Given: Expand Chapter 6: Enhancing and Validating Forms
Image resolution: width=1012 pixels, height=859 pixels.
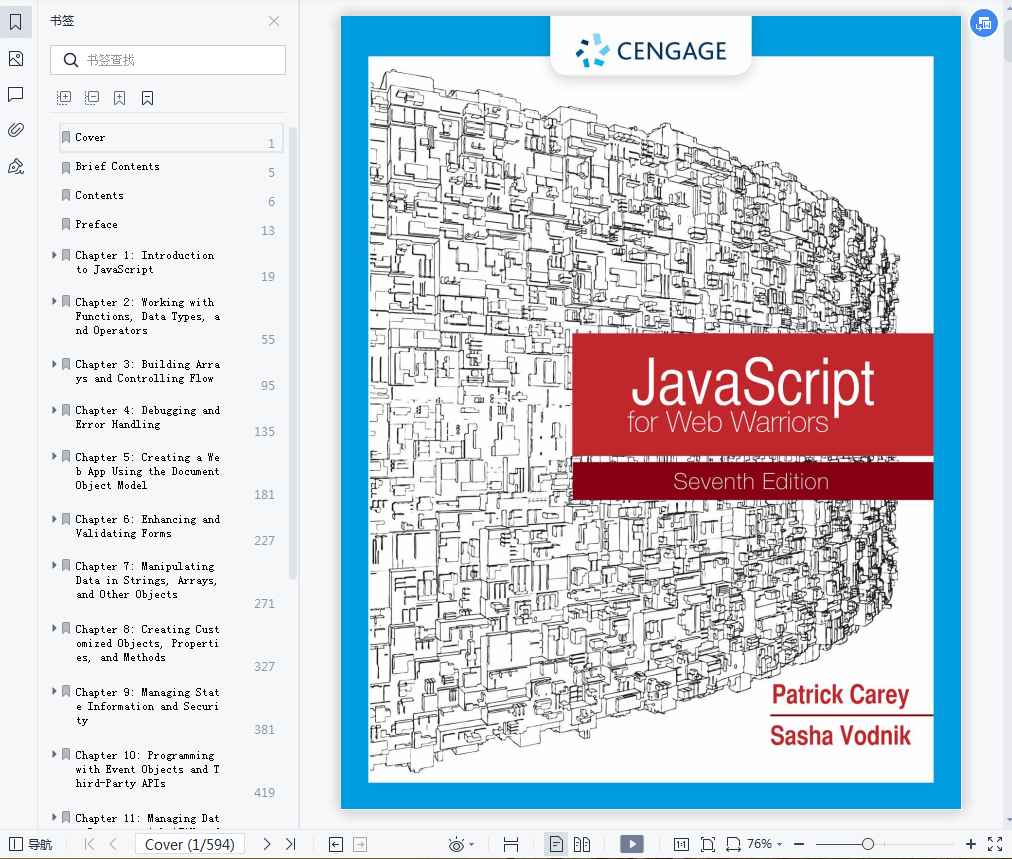Looking at the screenshot, I should coord(54,519).
